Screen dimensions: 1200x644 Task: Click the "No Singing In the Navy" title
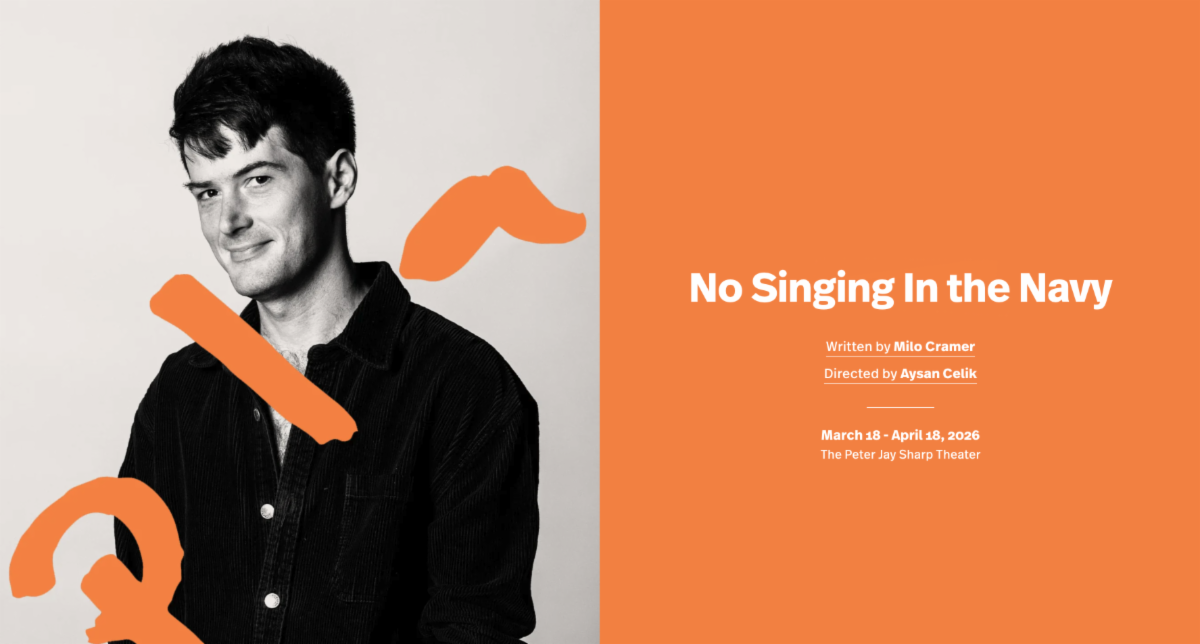coord(900,289)
